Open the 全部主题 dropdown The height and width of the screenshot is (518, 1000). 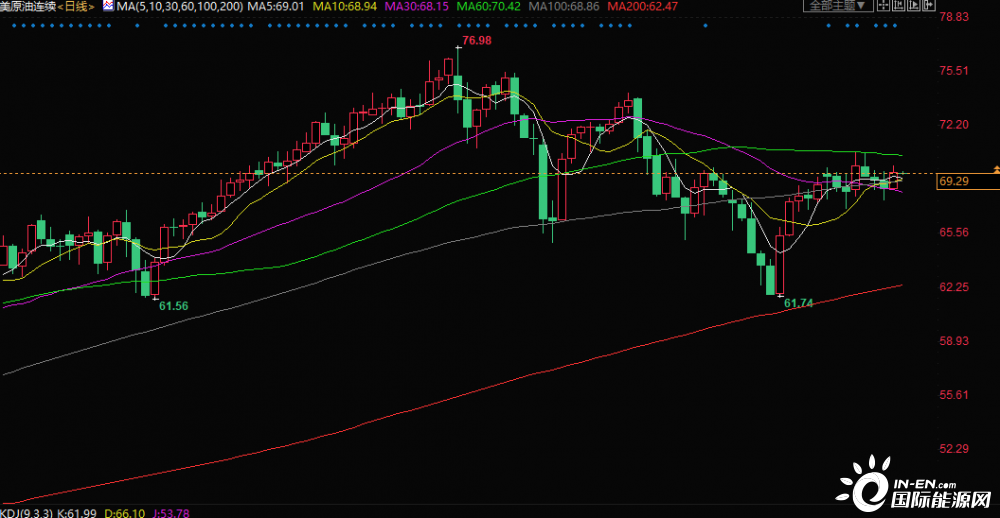tap(839, 6)
